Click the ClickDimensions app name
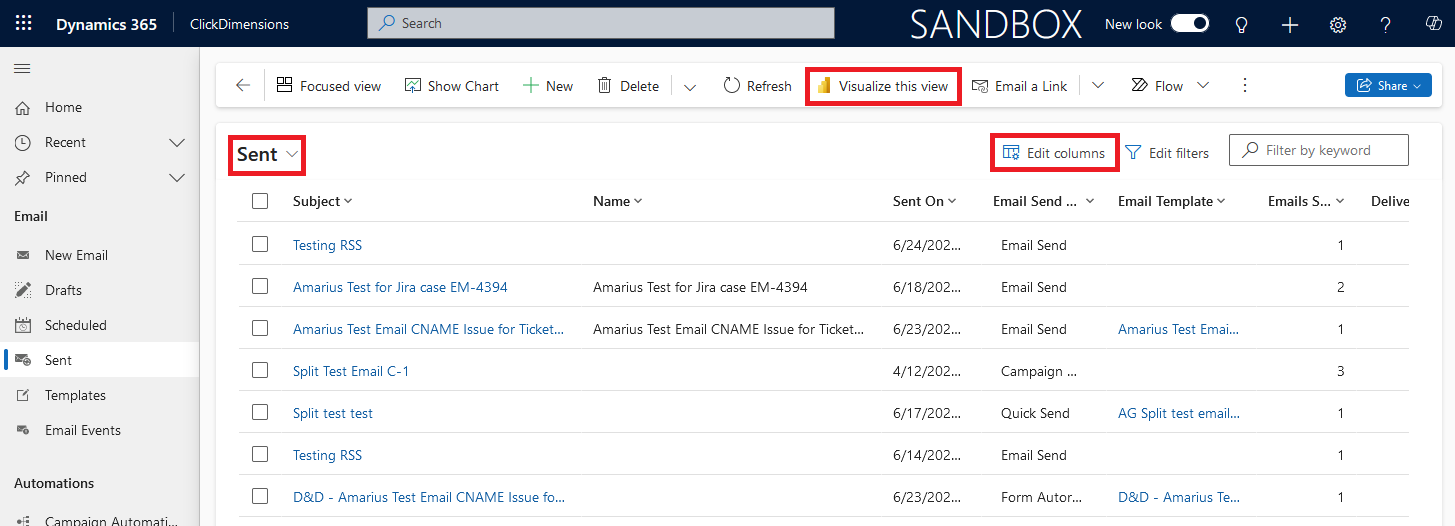Screen dimensions: 1455x526 coord(239,24)
